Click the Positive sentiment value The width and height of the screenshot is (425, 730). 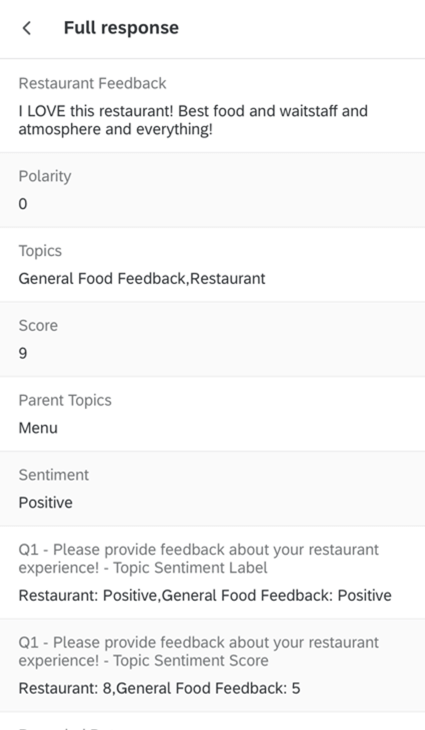[46, 503]
